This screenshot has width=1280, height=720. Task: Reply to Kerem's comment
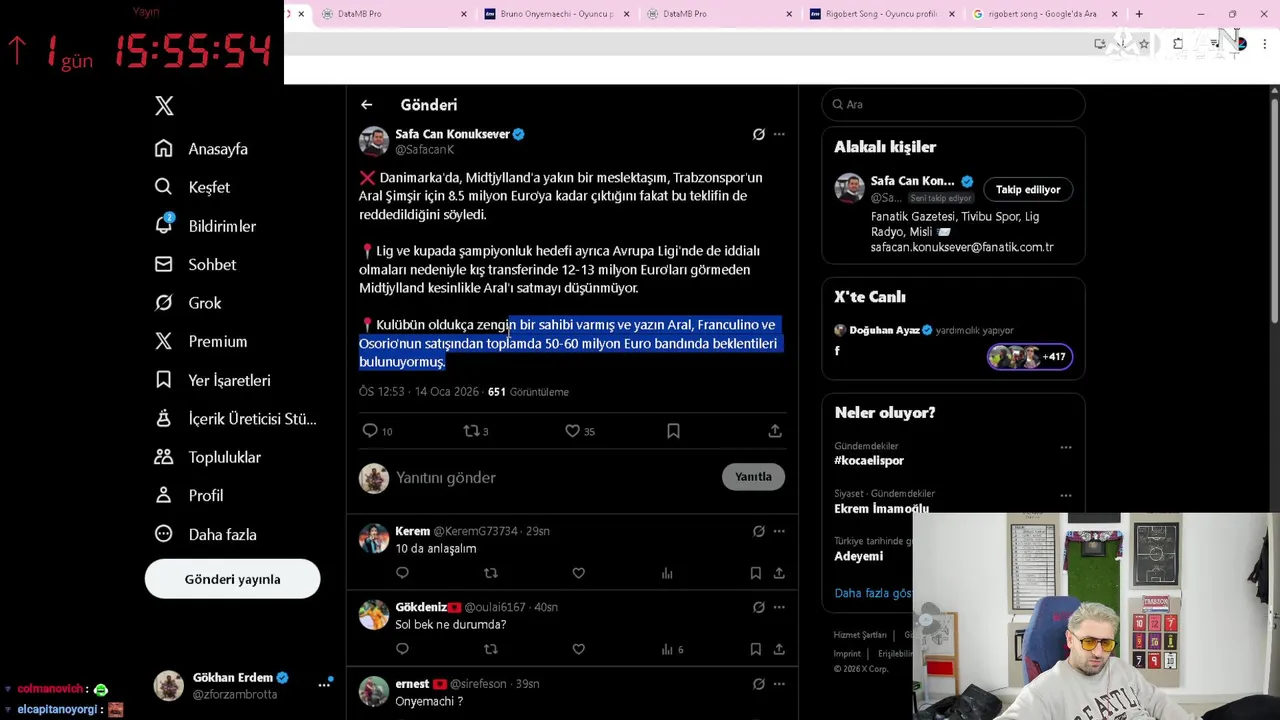[x=402, y=573]
